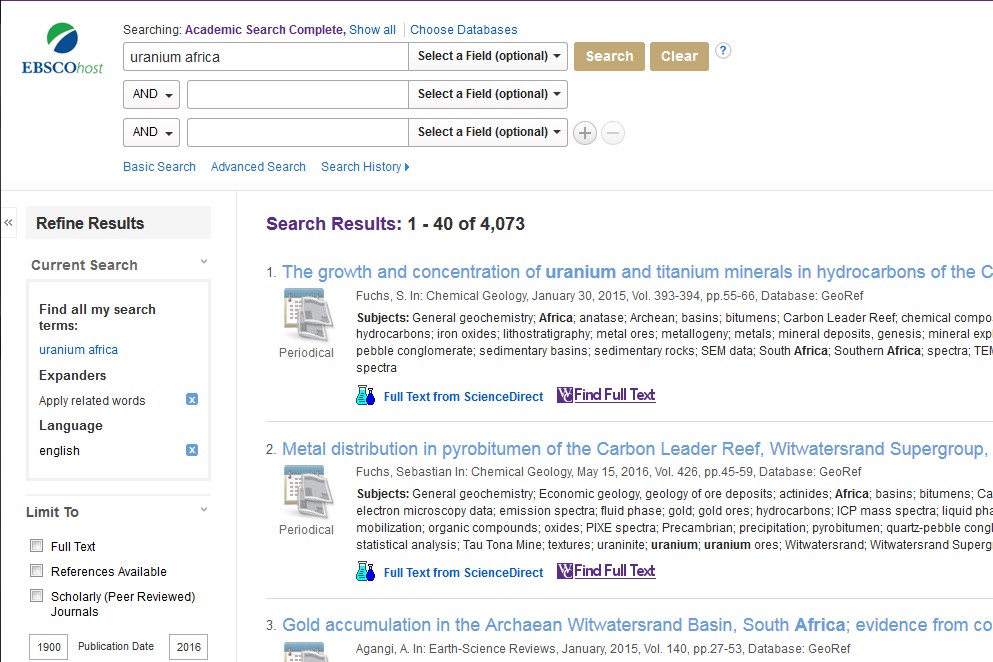
Task: Open result 1 title about uranium minerals
Action: tap(637, 272)
